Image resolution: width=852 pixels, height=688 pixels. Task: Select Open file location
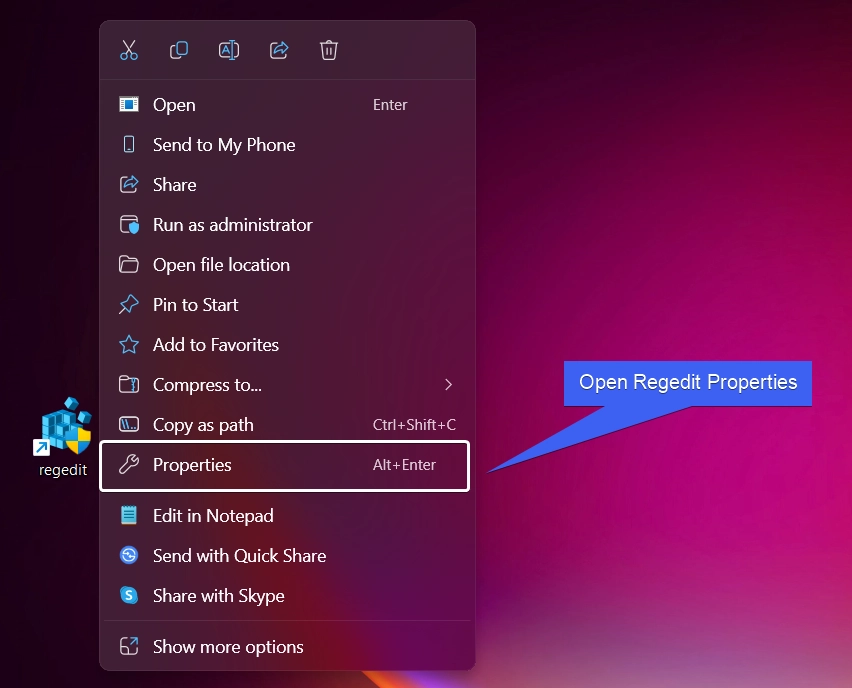tap(287, 265)
